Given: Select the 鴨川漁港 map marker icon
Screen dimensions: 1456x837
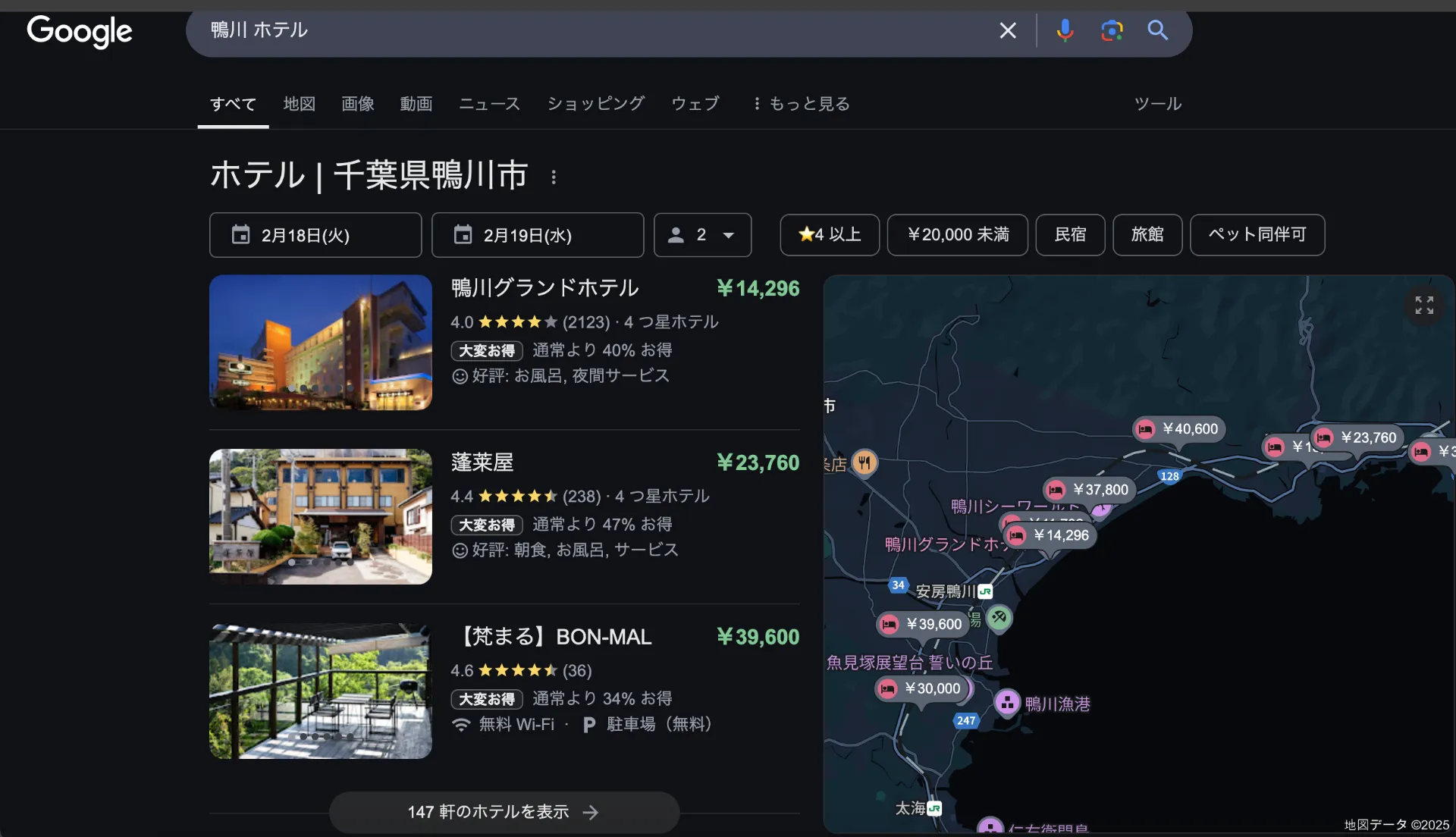Looking at the screenshot, I should point(1007,703).
